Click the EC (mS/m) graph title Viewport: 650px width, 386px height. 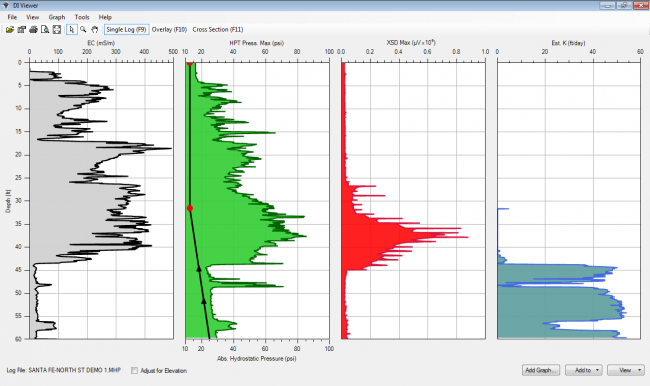(101, 43)
